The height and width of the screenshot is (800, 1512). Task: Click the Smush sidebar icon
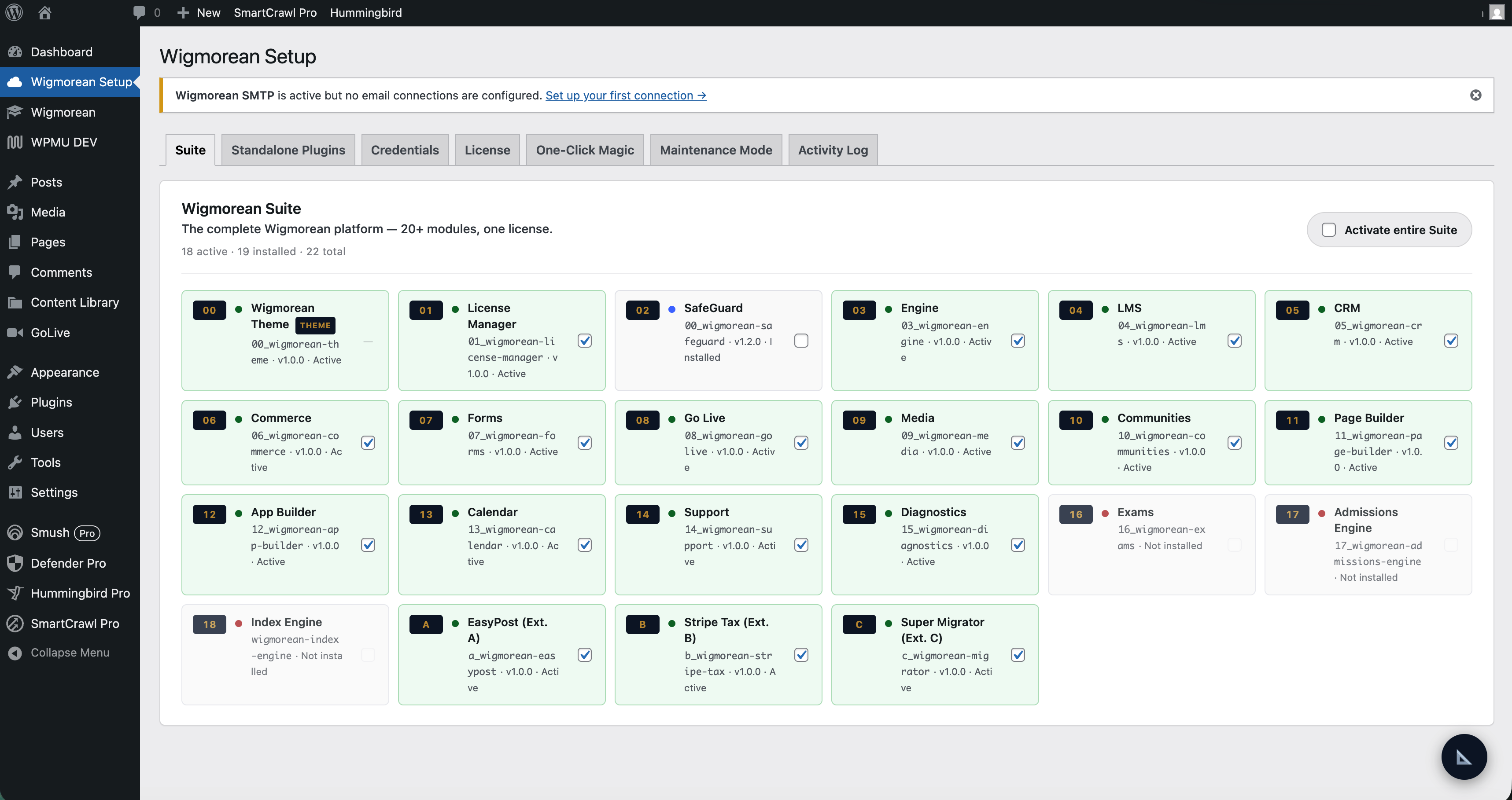click(x=15, y=532)
